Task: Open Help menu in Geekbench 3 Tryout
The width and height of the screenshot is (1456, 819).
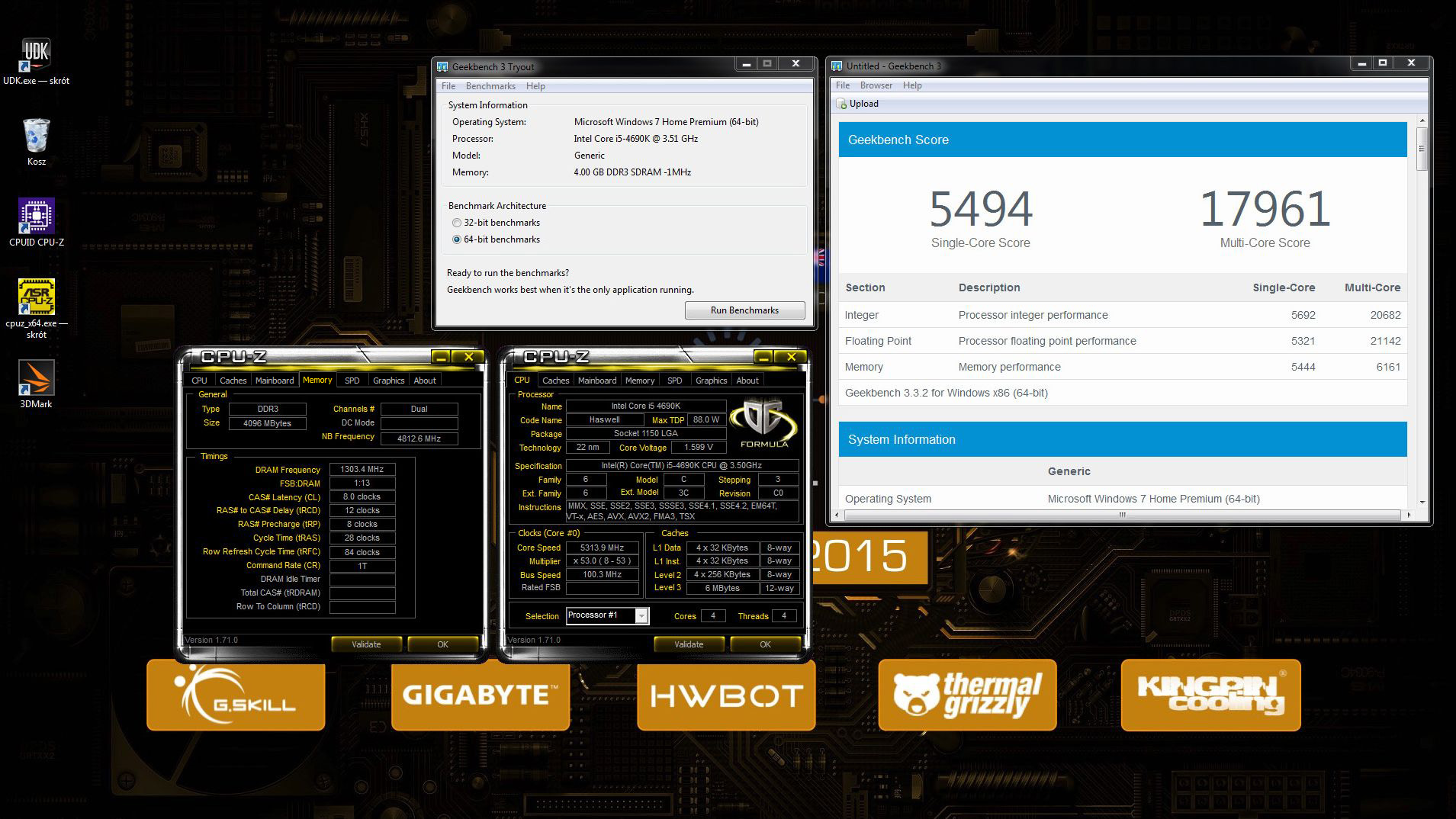Action: pos(535,86)
